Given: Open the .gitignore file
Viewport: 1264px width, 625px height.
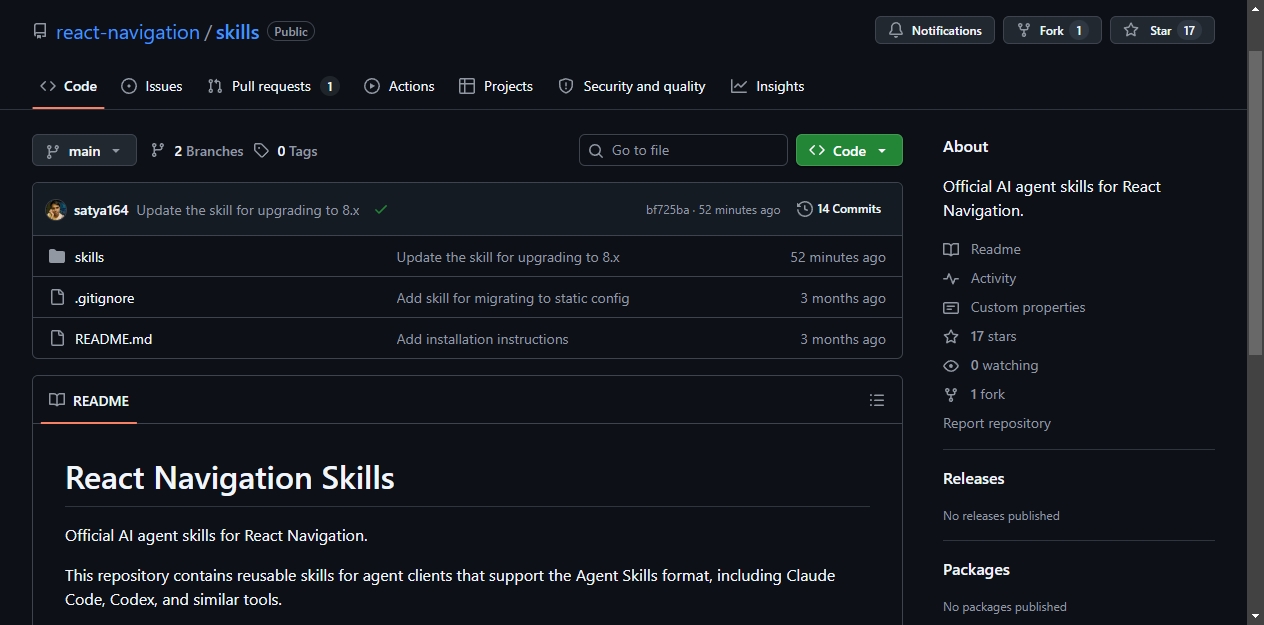Looking at the screenshot, I should (x=104, y=298).
